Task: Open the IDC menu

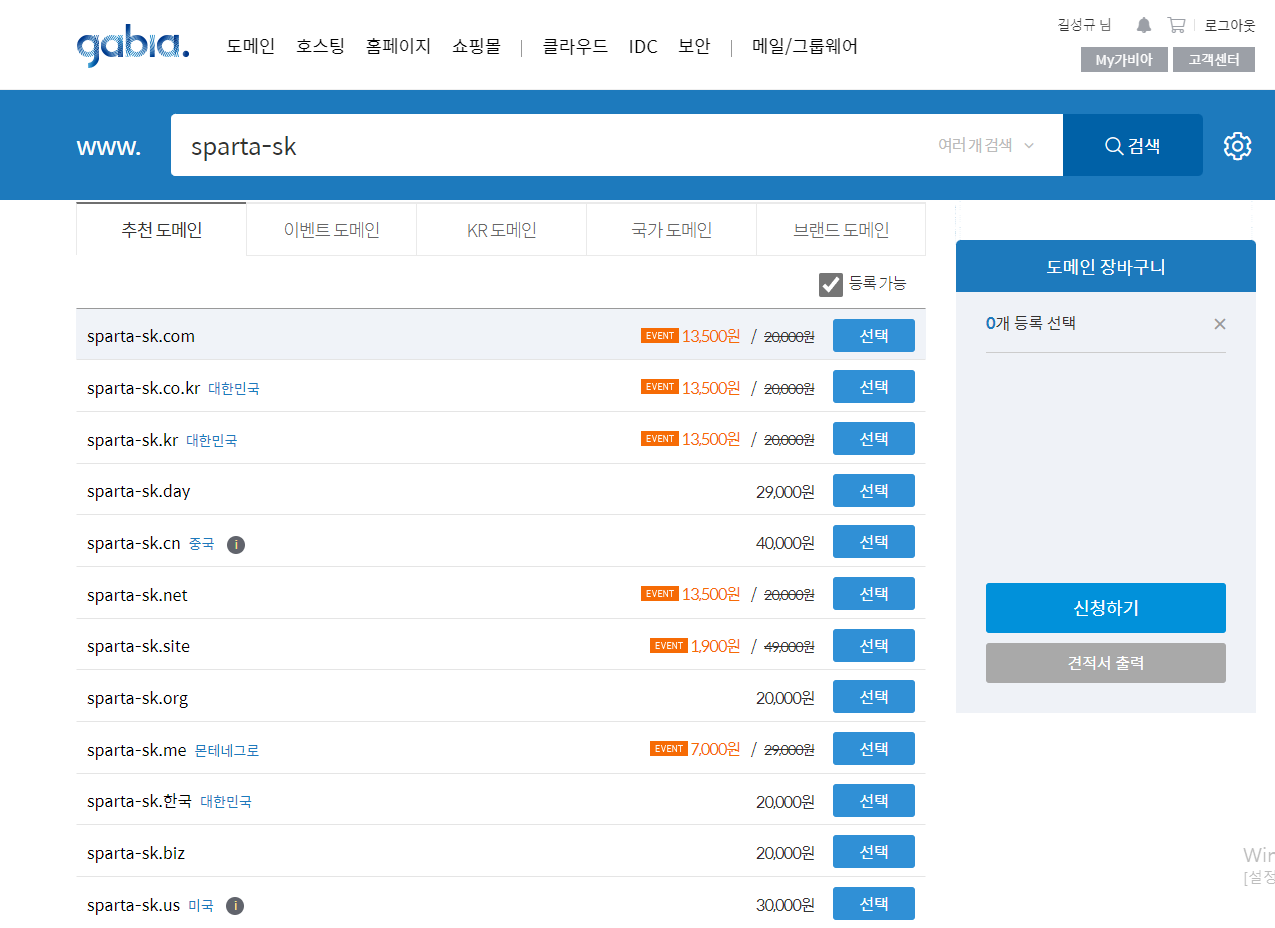Action: coord(643,46)
